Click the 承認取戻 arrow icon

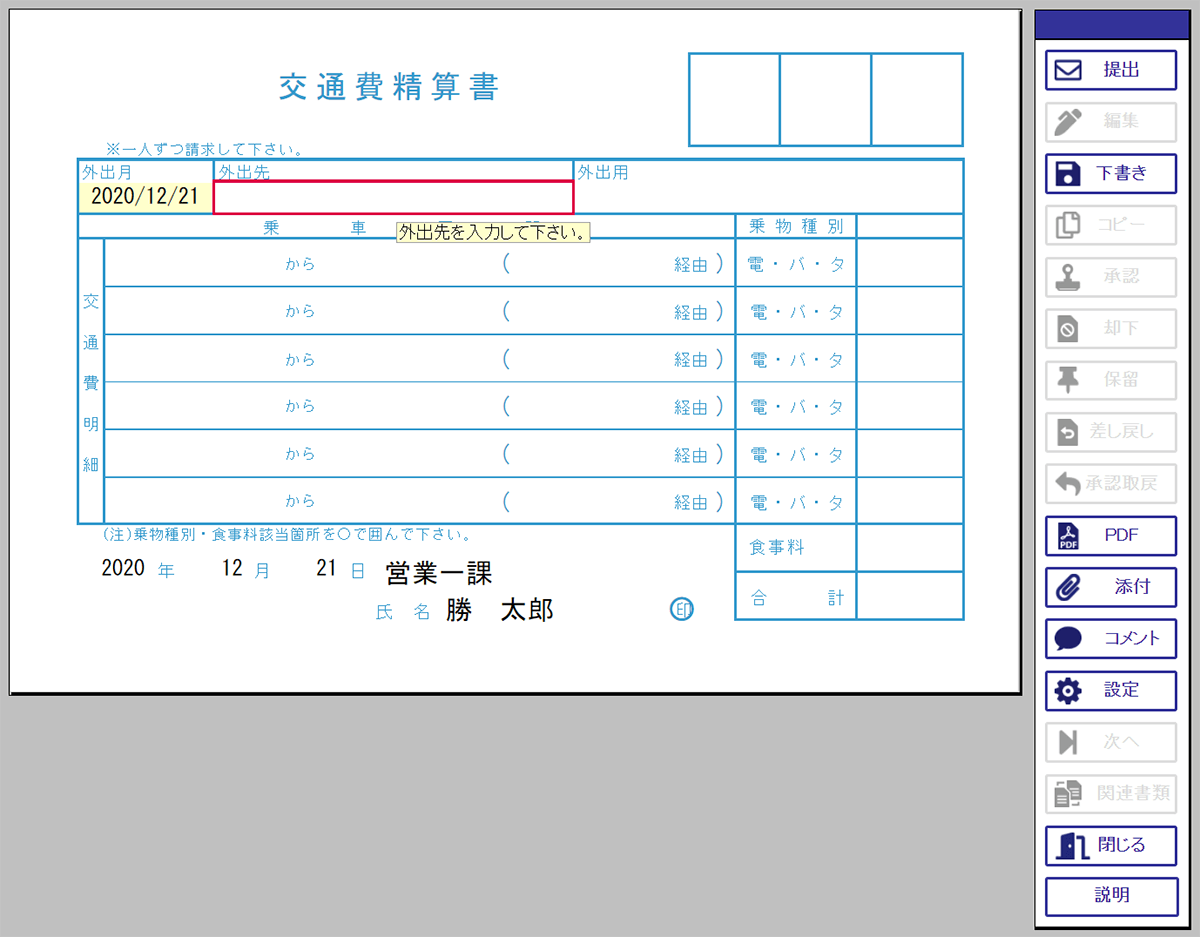pyautogui.click(x=1068, y=484)
